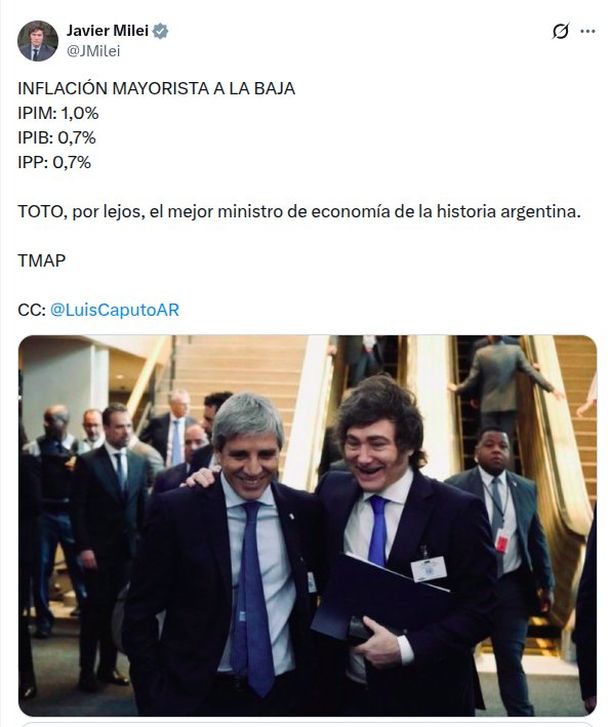Image resolution: width=610 pixels, height=727 pixels.
Task: Click the sentence starting with TOTO, por lejos
Action: pos(299,211)
